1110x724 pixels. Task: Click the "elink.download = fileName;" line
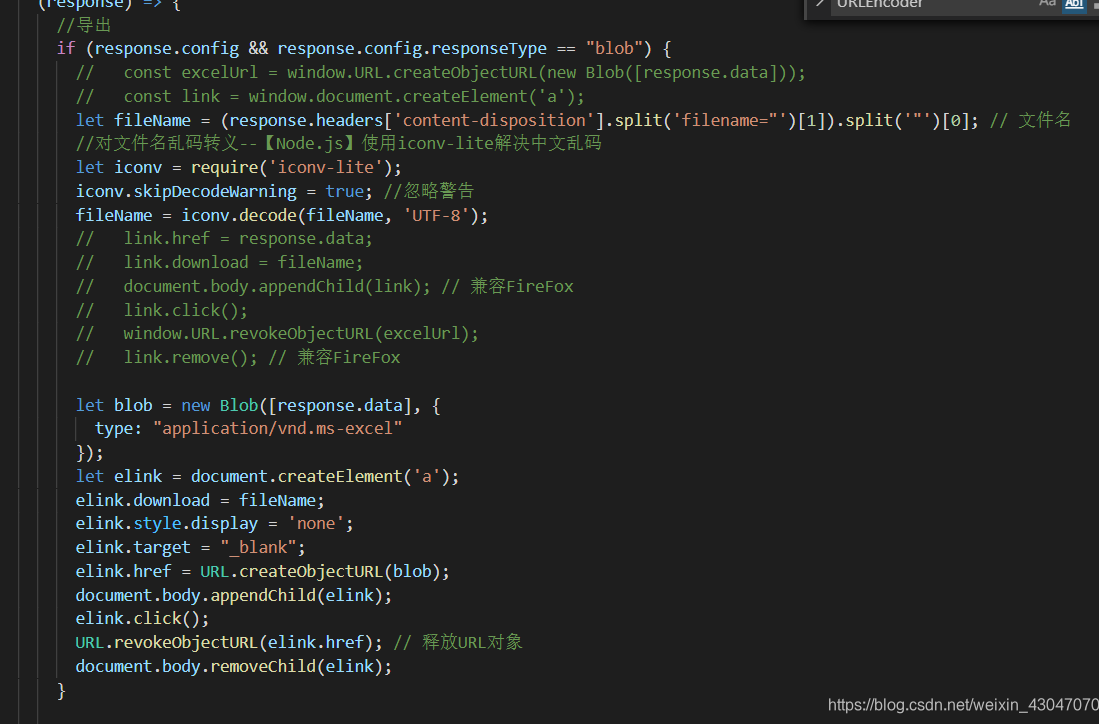click(200, 500)
